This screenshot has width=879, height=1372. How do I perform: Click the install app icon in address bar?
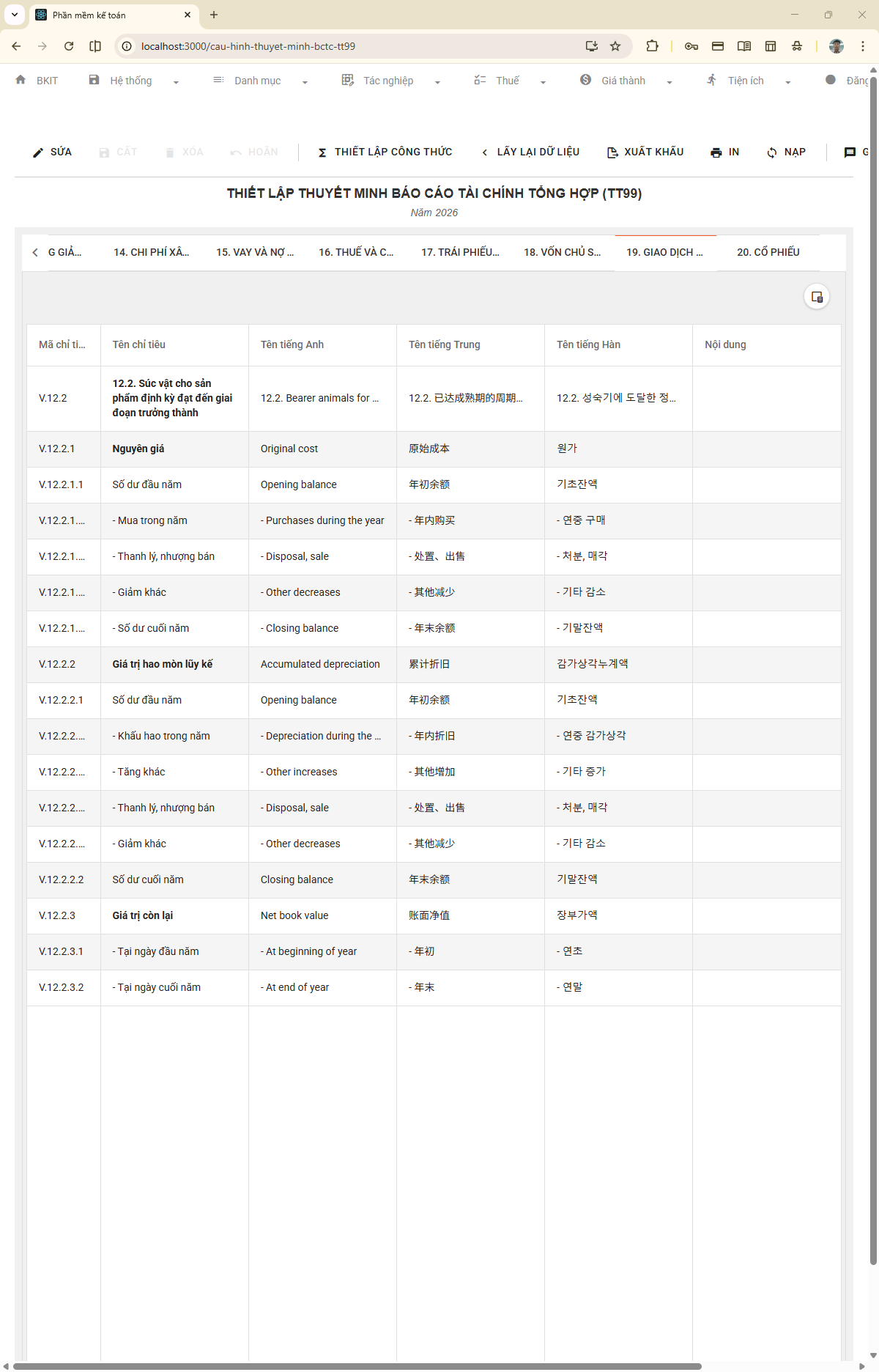(x=592, y=46)
